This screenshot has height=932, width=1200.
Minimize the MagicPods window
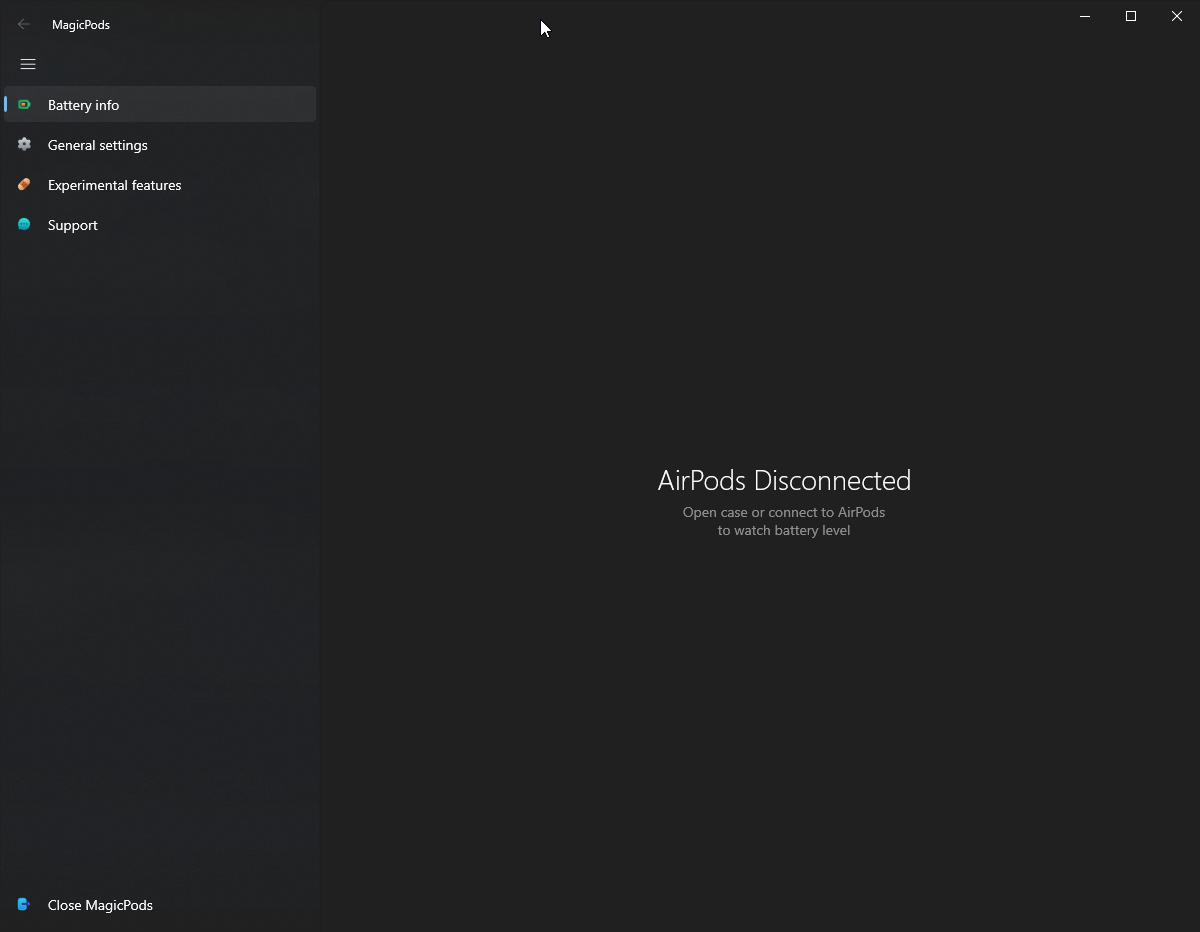[1085, 16]
